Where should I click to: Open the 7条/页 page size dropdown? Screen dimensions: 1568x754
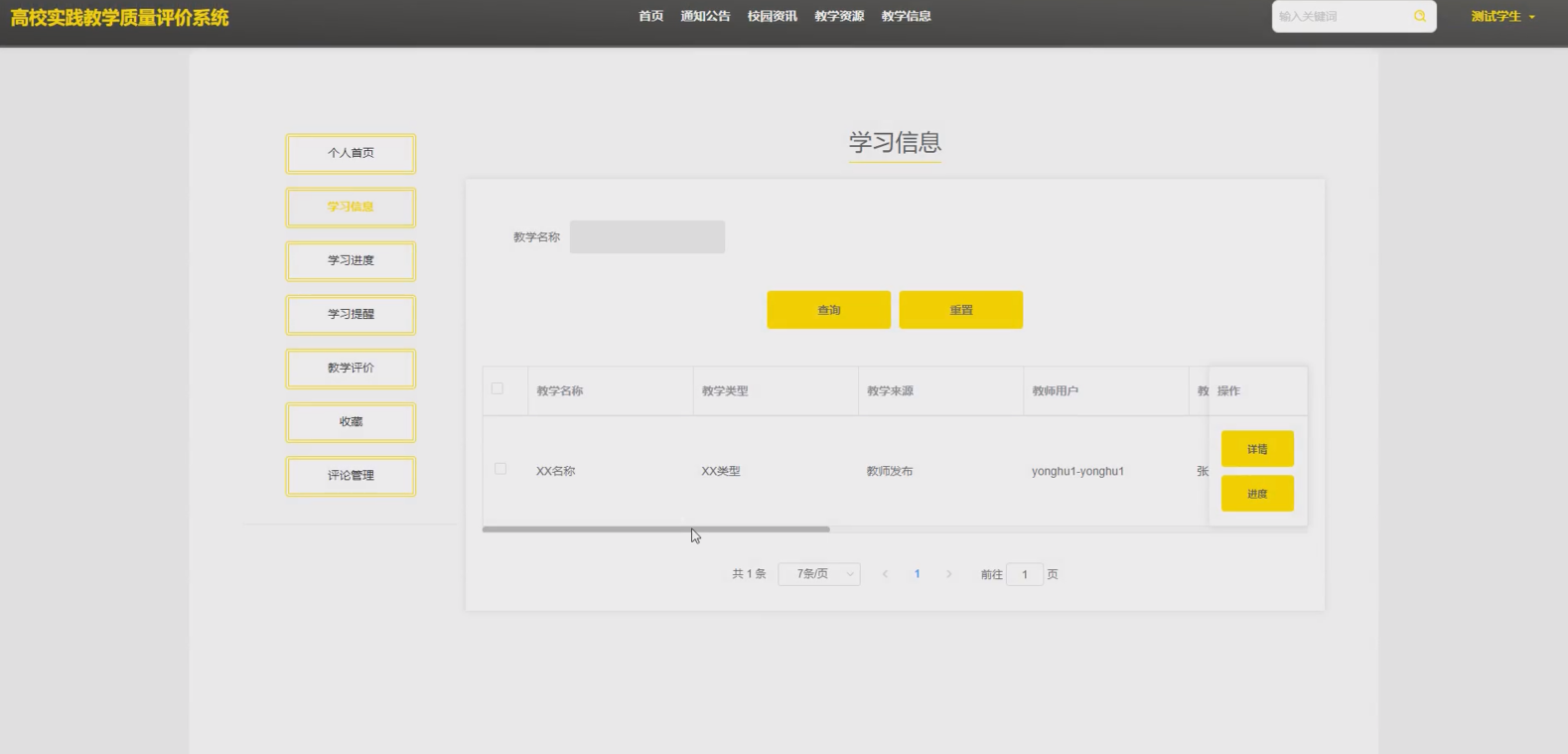coord(819,574)
